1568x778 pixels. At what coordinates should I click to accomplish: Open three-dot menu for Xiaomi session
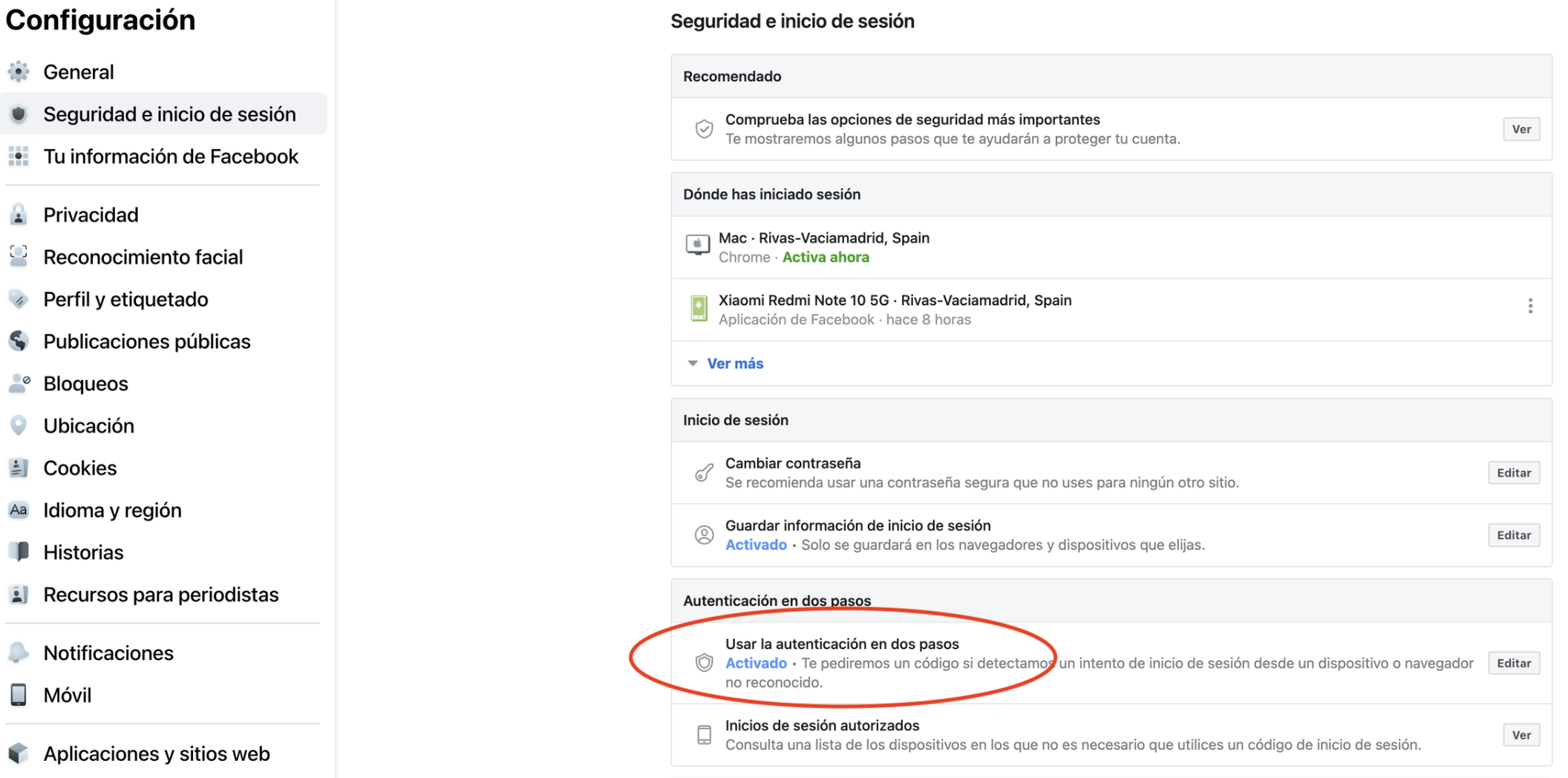pos(1530,306)
